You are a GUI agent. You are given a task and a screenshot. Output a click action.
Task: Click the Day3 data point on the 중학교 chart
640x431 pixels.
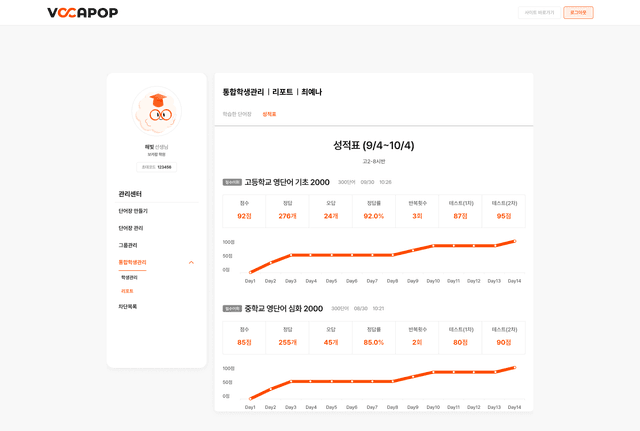[291, 382]
